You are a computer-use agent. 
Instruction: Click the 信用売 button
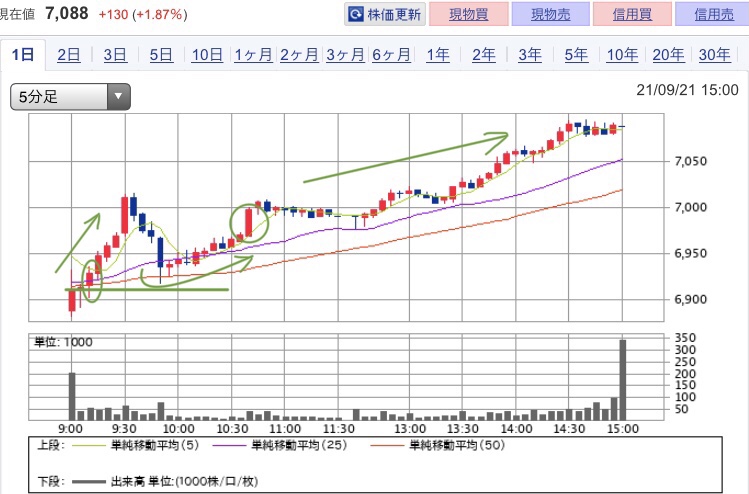(x=713, y=14)
